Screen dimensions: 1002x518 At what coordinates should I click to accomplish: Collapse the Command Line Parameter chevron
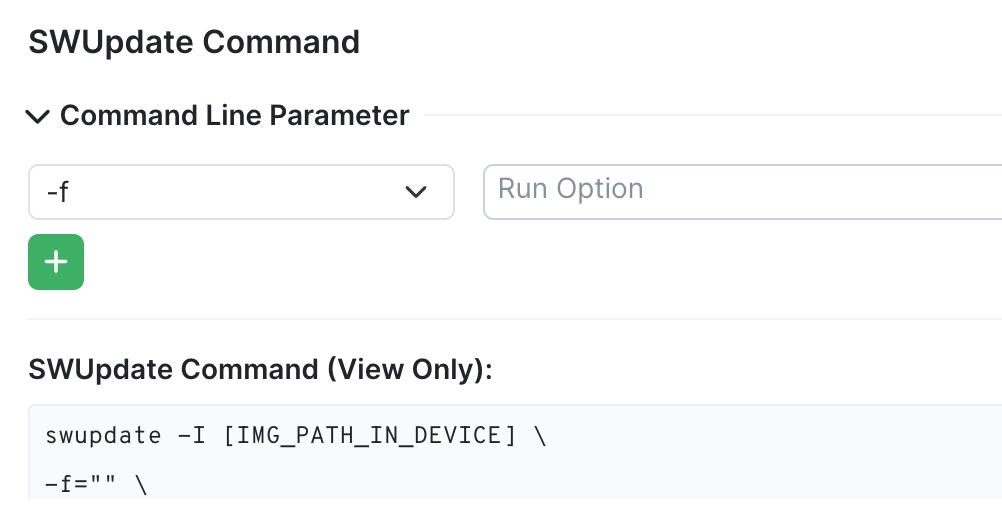(x=38, y=117)
